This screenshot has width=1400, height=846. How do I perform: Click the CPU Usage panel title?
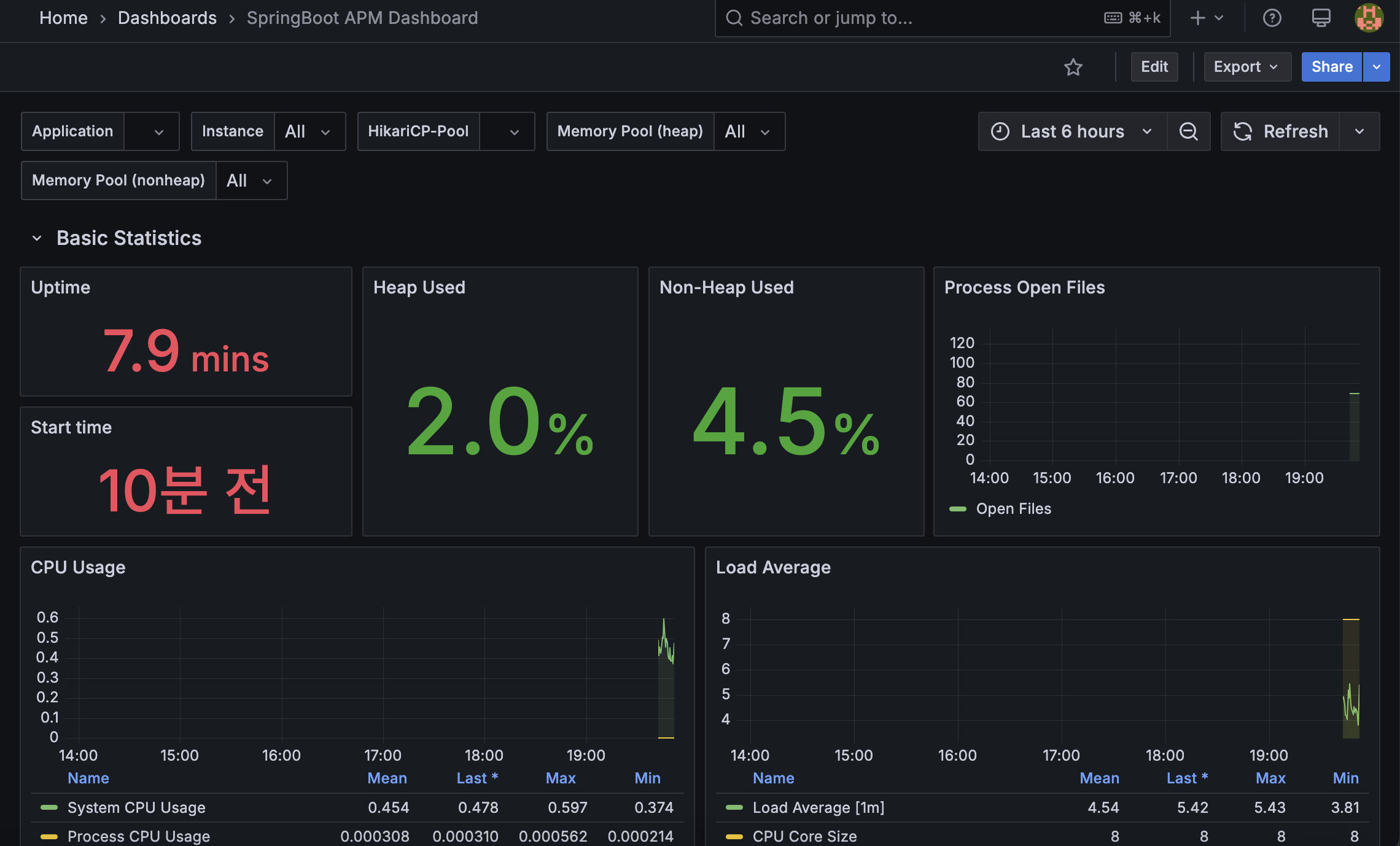click(78, 567)
